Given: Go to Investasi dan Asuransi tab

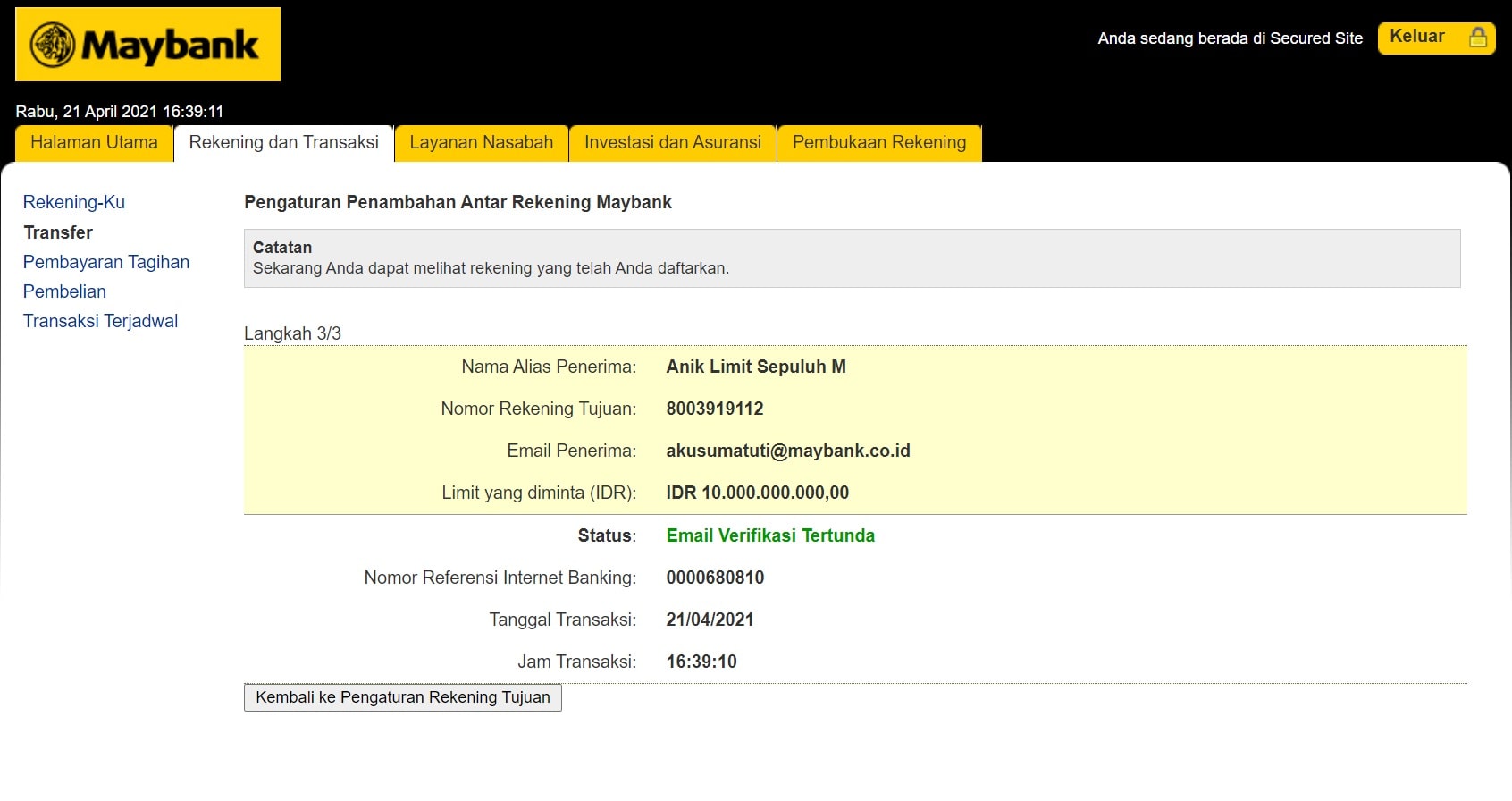Looking at the screenshot, I should [x=672, y=143].
